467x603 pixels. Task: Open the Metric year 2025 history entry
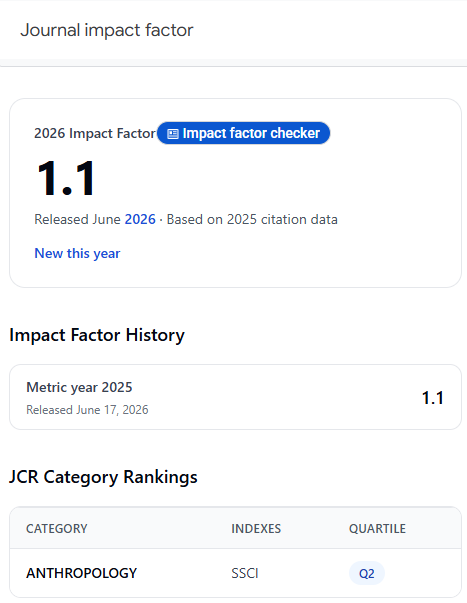pyautogui.click(x=235, y=397)
